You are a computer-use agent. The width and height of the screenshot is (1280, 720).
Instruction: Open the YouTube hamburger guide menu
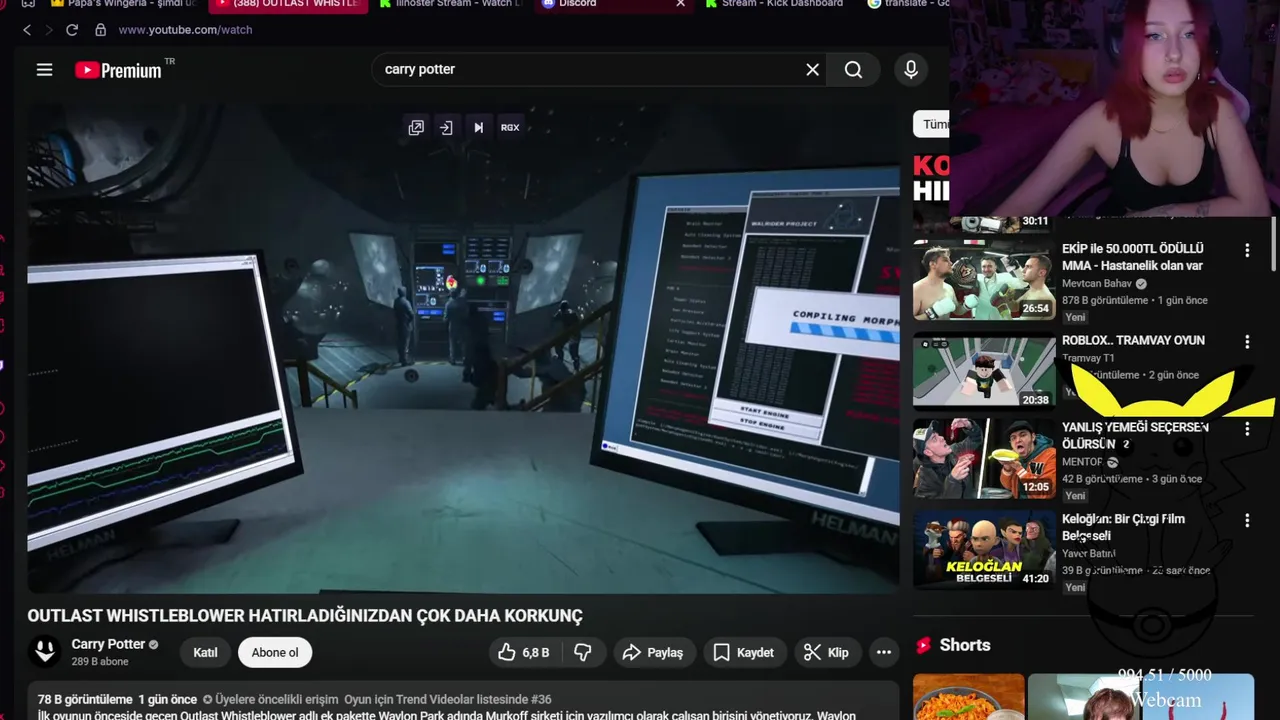pyautogui.click(x=44, y=69)
